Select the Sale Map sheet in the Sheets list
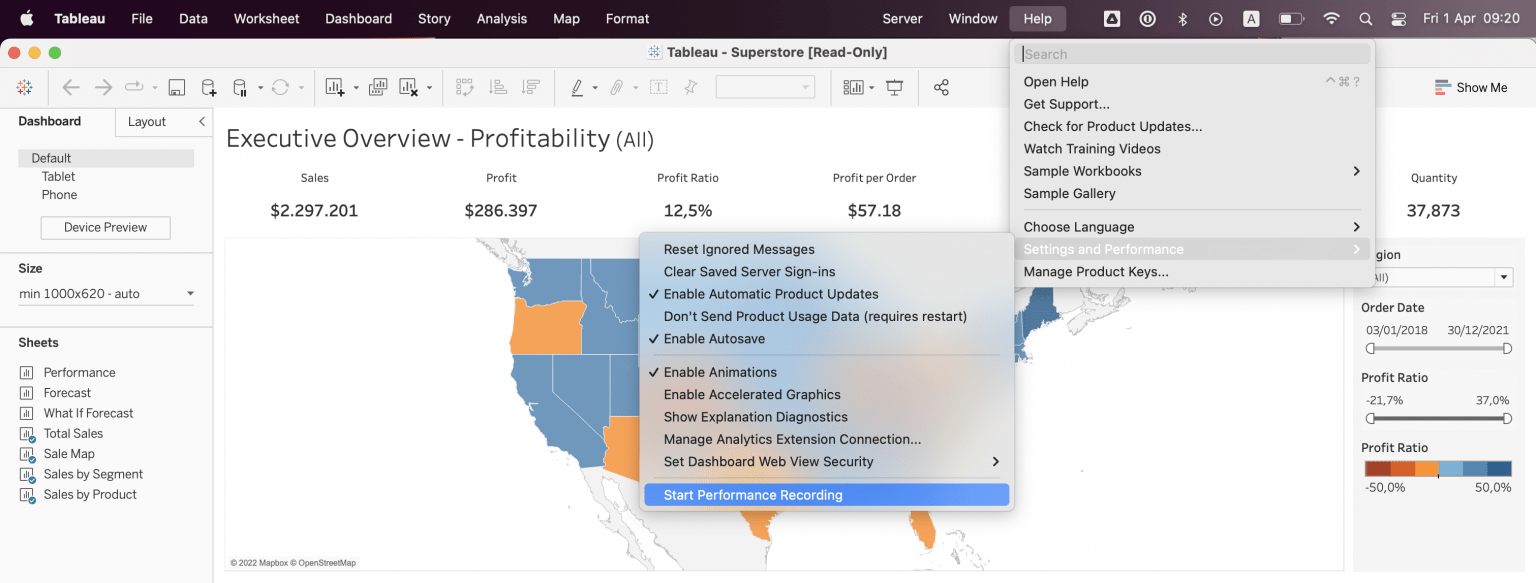Viewport: 1536px width, 583px height. click(69, 453)
